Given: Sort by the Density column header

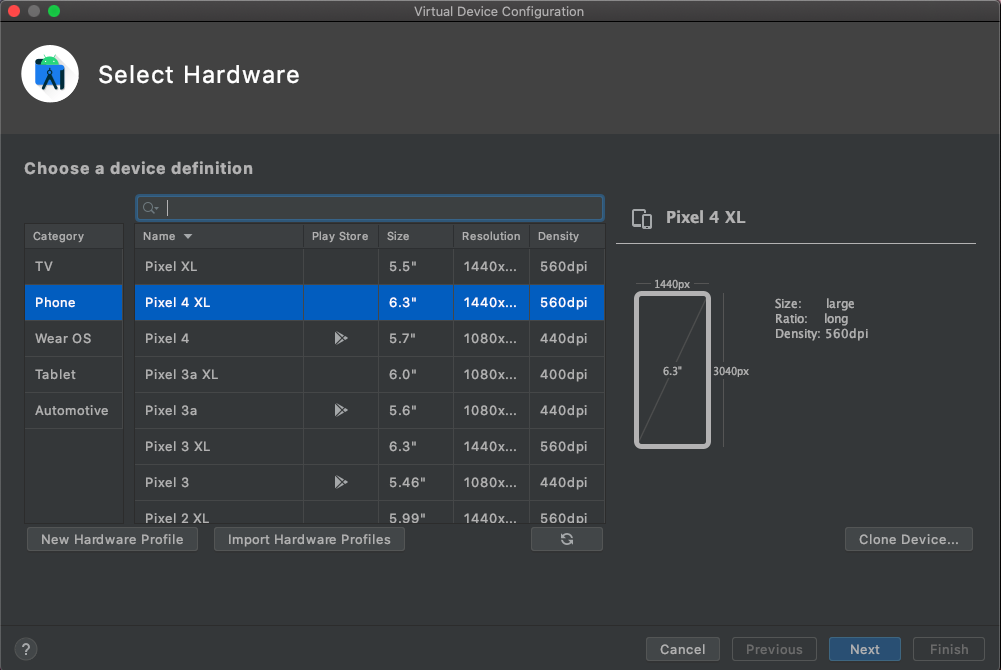Looking at the screenshot, I should (558, 237).
